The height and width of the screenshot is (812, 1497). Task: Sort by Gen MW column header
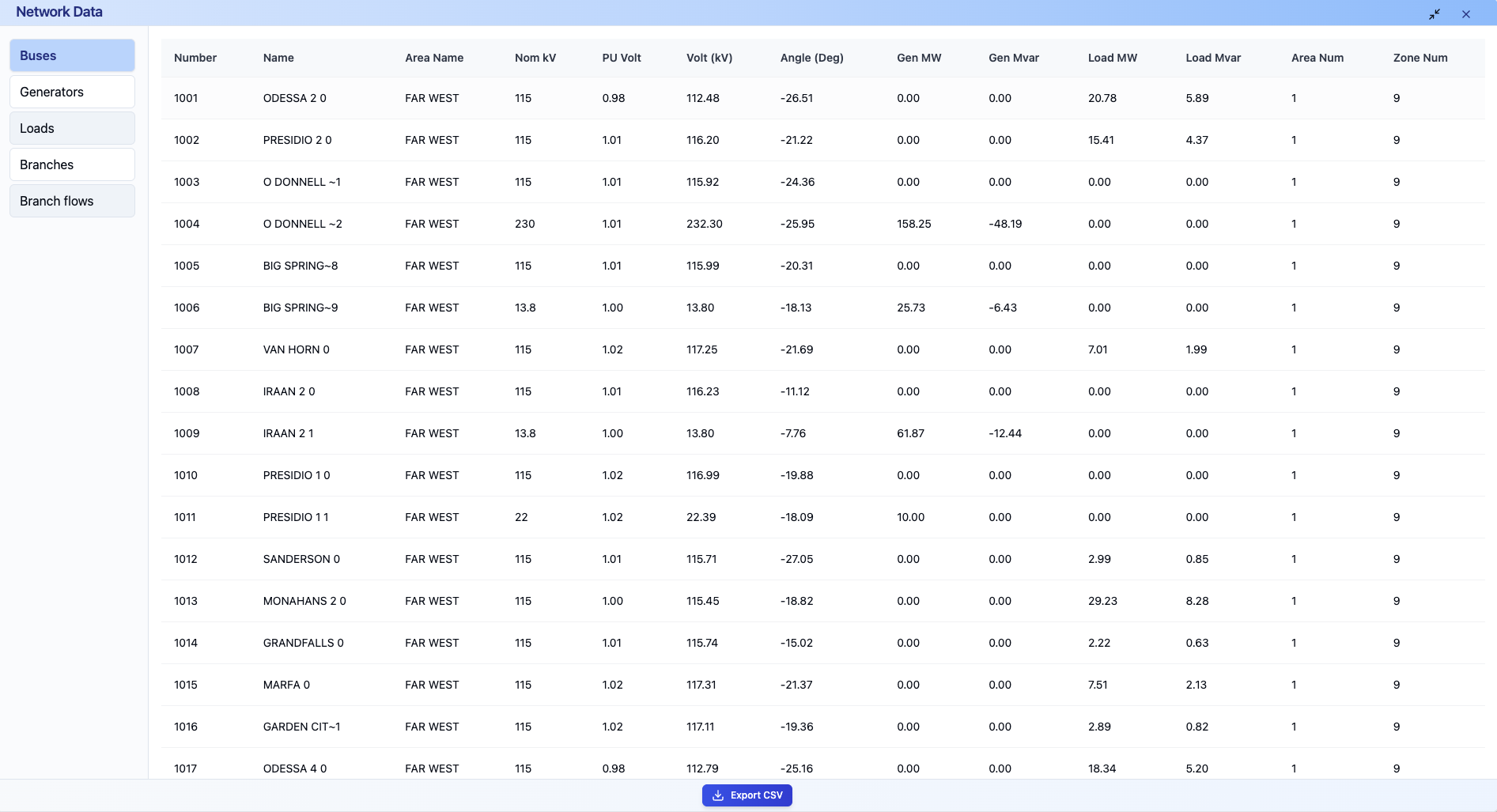919,58
